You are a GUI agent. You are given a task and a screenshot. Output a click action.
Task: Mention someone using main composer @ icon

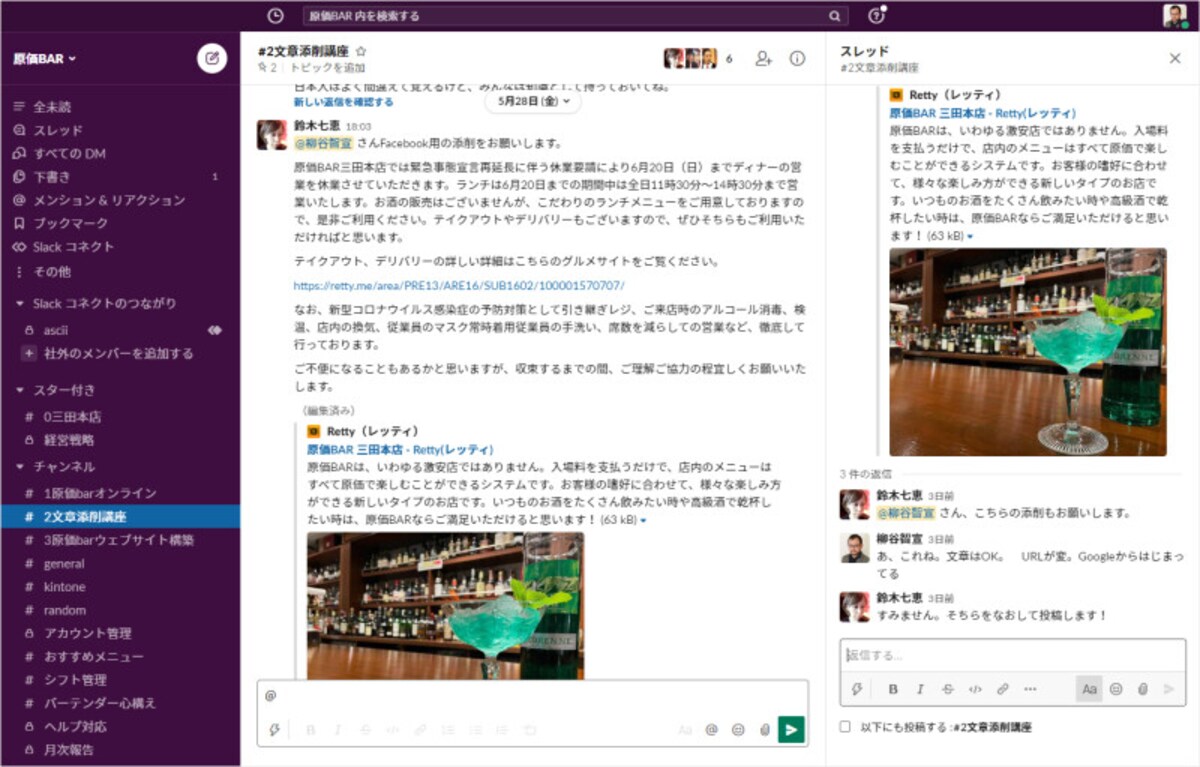[x=712, y=730]
